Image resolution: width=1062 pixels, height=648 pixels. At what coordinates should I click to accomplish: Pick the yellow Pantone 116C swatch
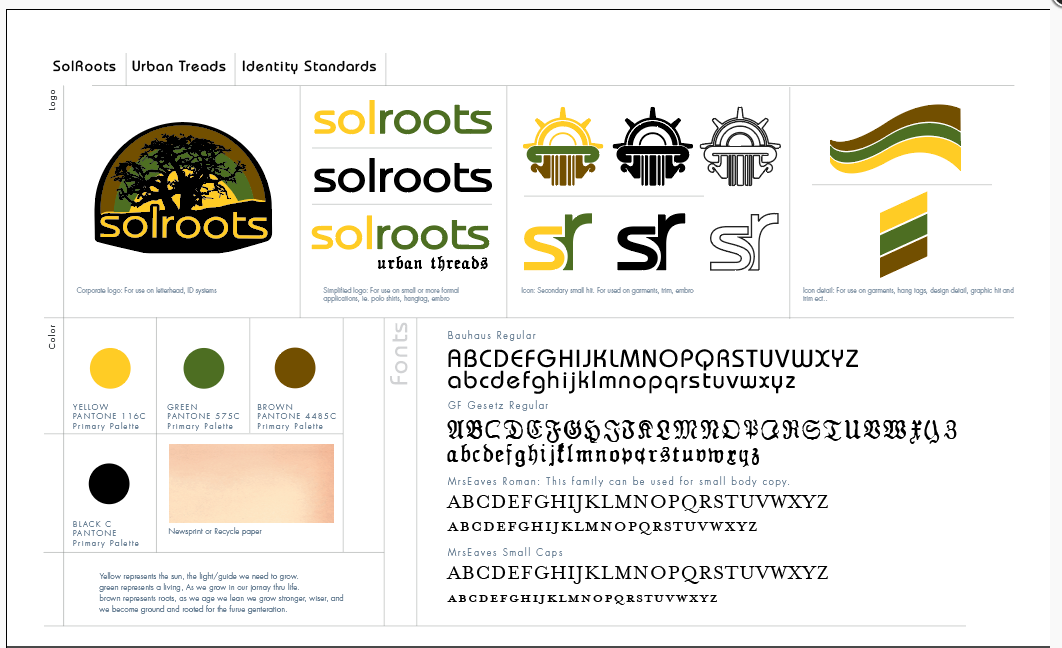click(110, 368)
